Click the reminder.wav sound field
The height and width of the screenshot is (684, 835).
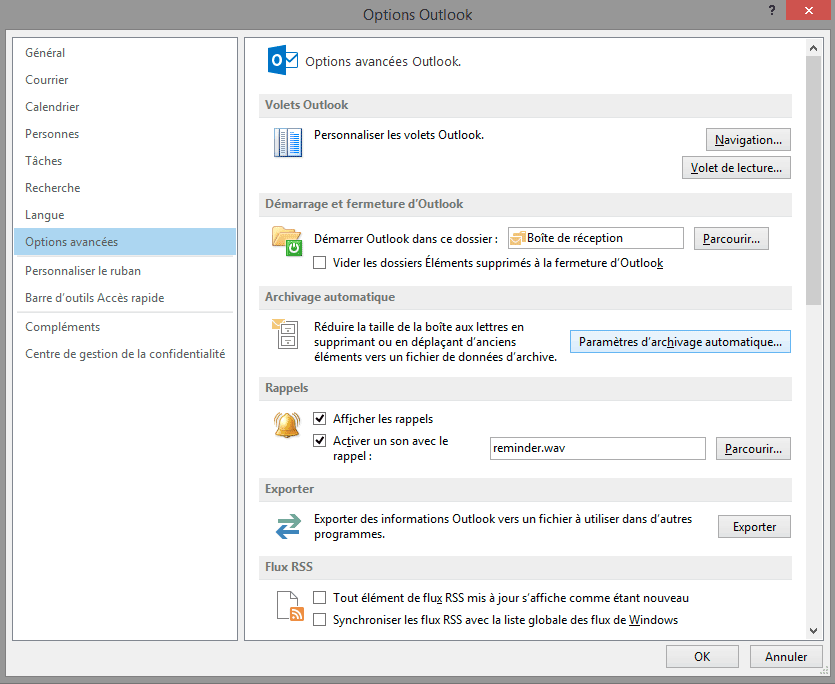coord(597,449)
